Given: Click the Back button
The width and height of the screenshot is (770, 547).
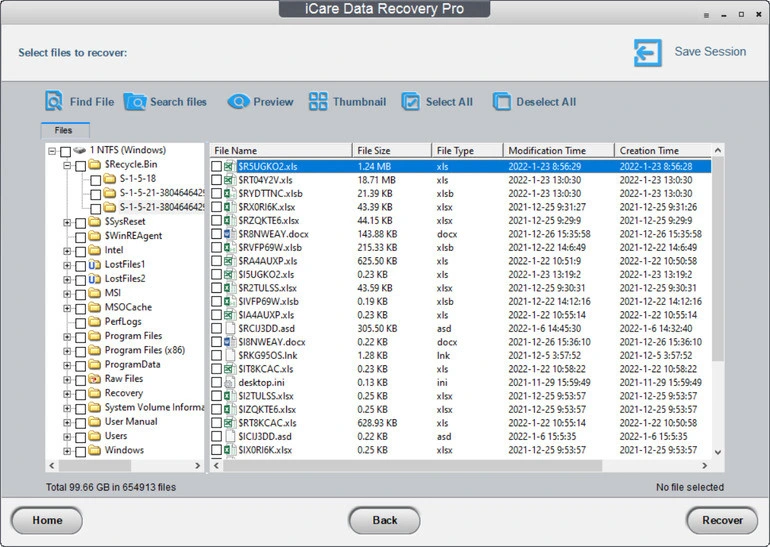Looking at the screenshot, I should (385, 520).
